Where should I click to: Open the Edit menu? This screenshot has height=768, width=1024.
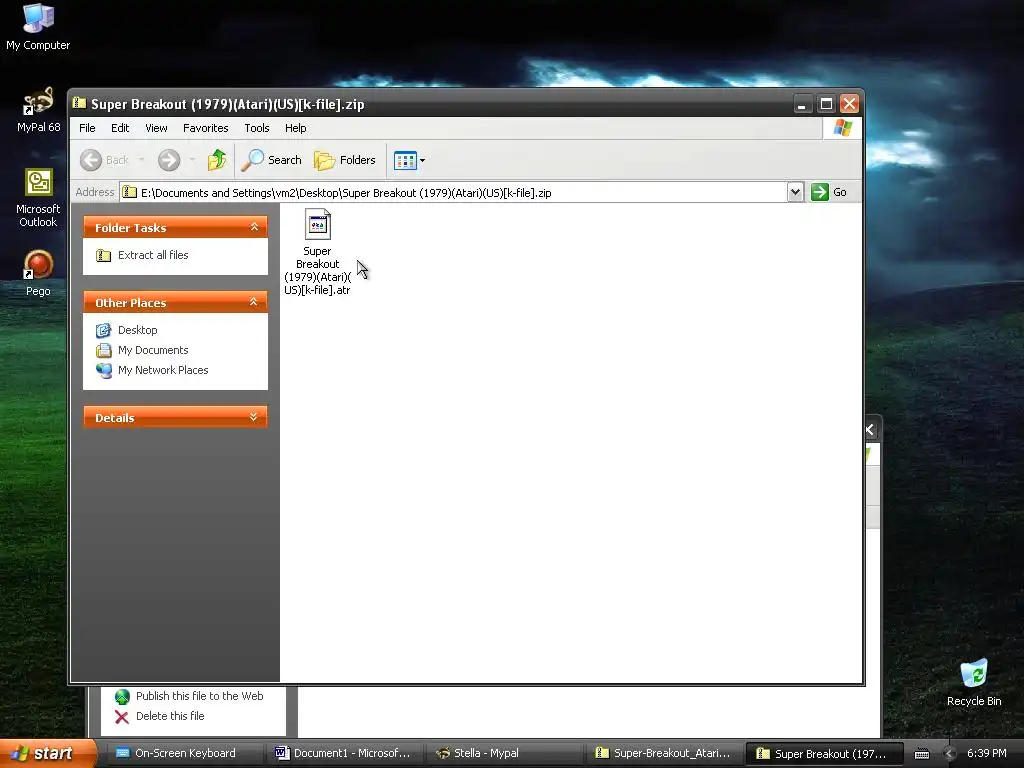coord(120,128)
